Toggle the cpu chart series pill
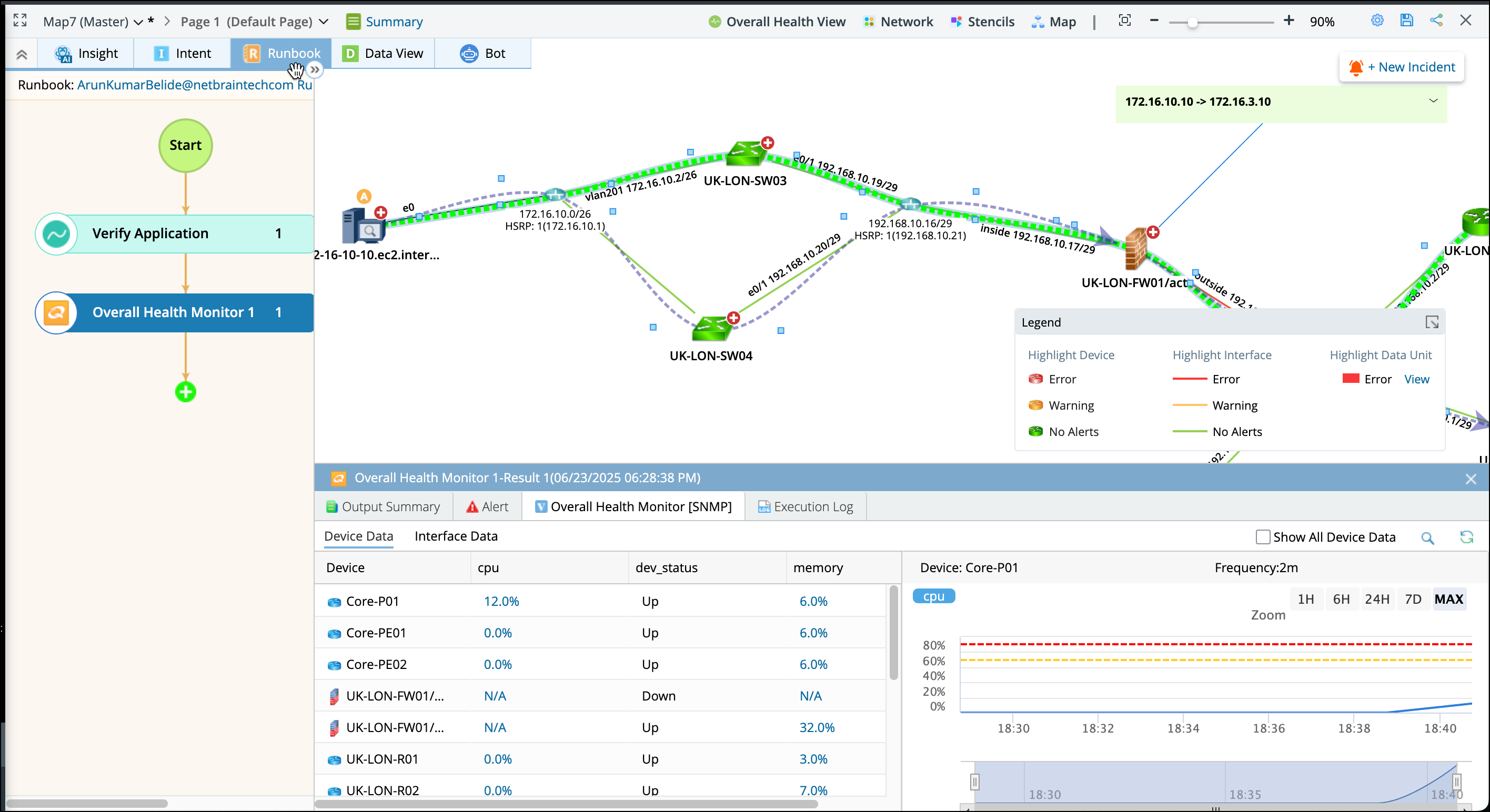 point(933,596)
